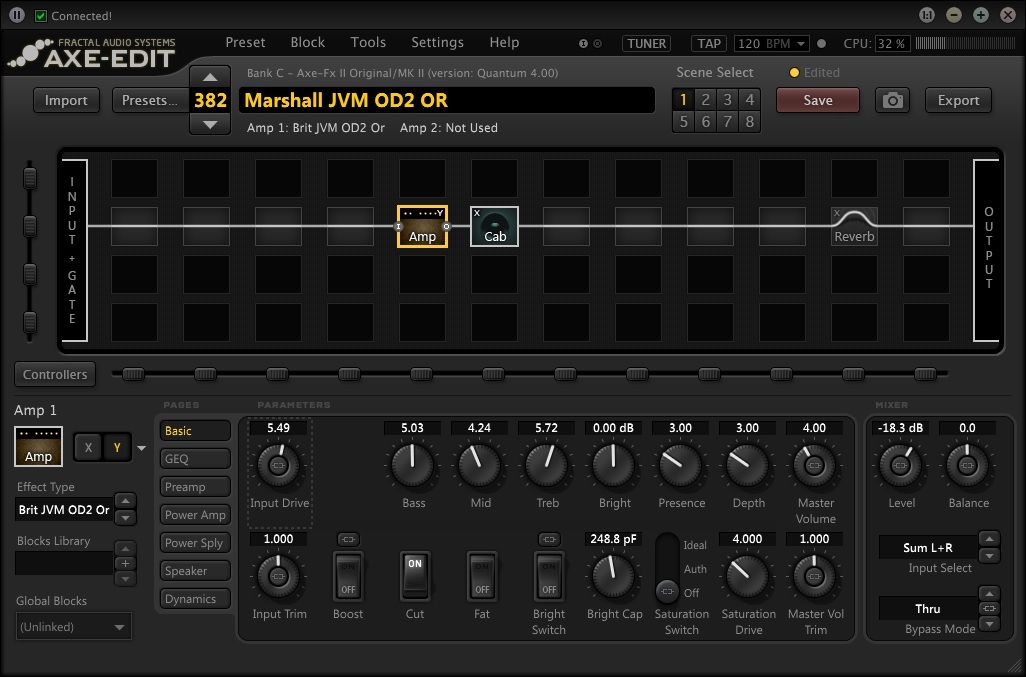Switch Amp to Y state
The width and height of the screenshot is (1026, 678).
click(117, 448)
